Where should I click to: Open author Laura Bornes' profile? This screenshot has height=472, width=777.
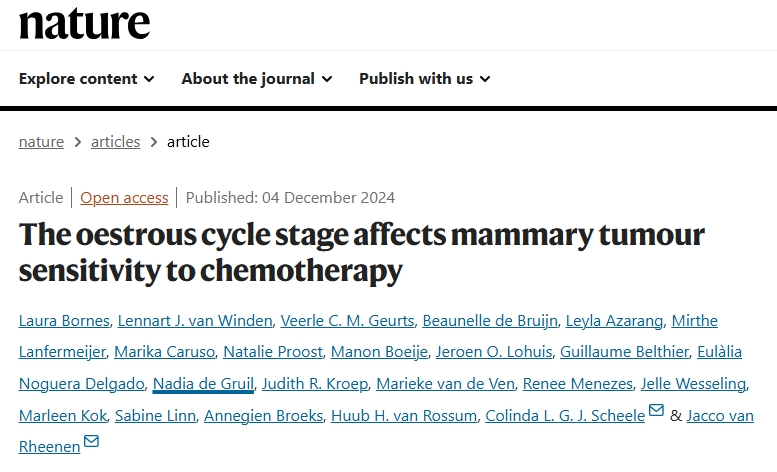tap(61, 321)
